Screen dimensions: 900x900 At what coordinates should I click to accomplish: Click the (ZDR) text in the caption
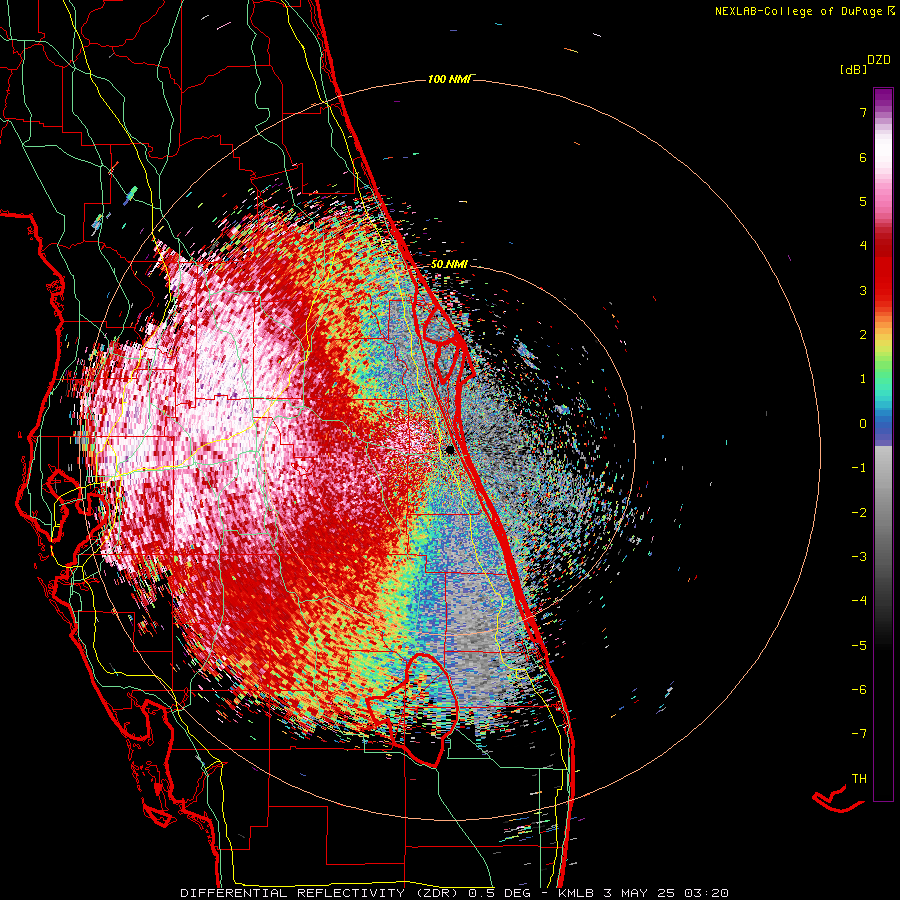coord(437,893)
